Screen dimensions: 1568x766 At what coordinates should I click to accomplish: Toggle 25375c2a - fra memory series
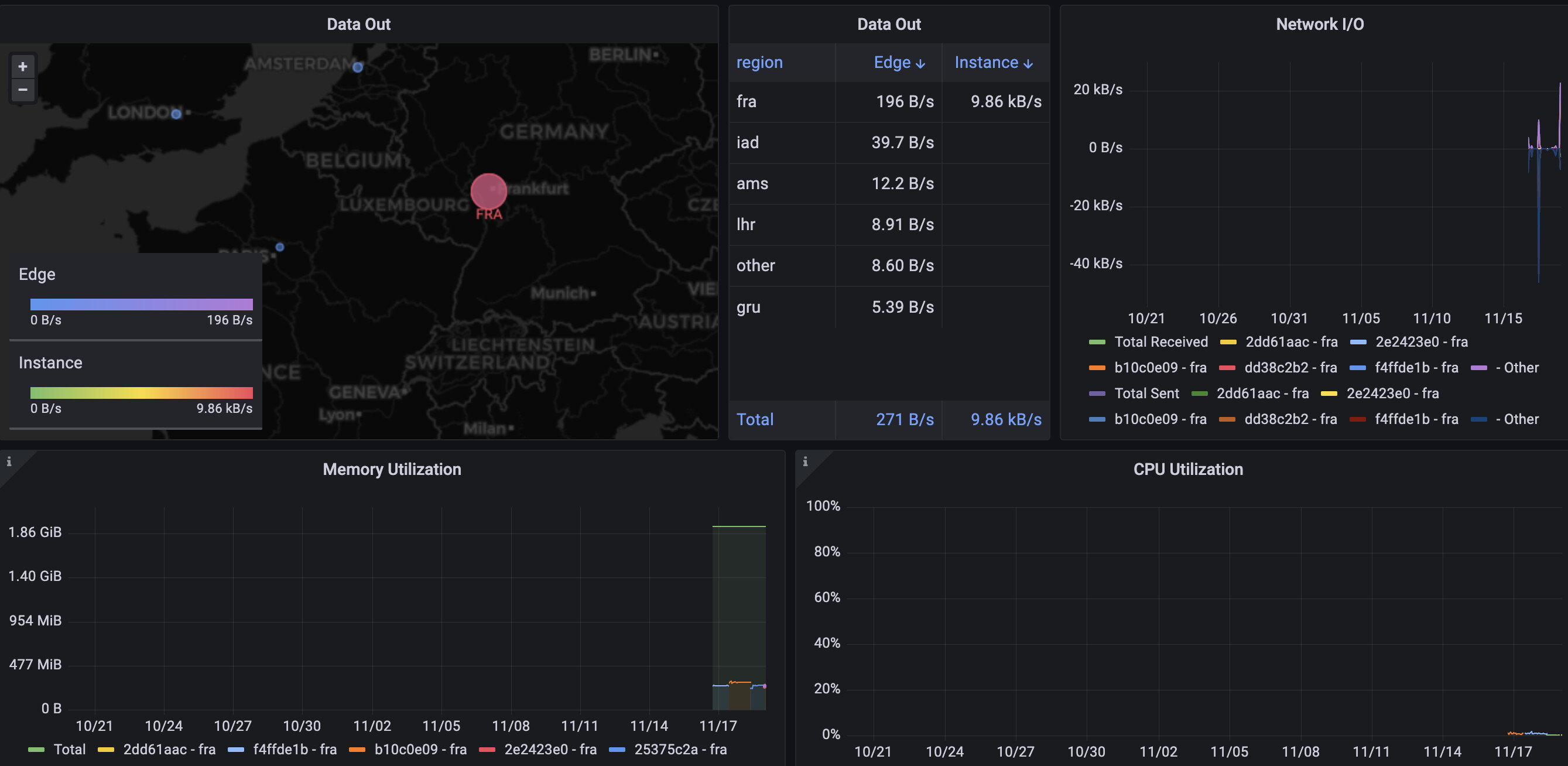[x=680, y=750]
